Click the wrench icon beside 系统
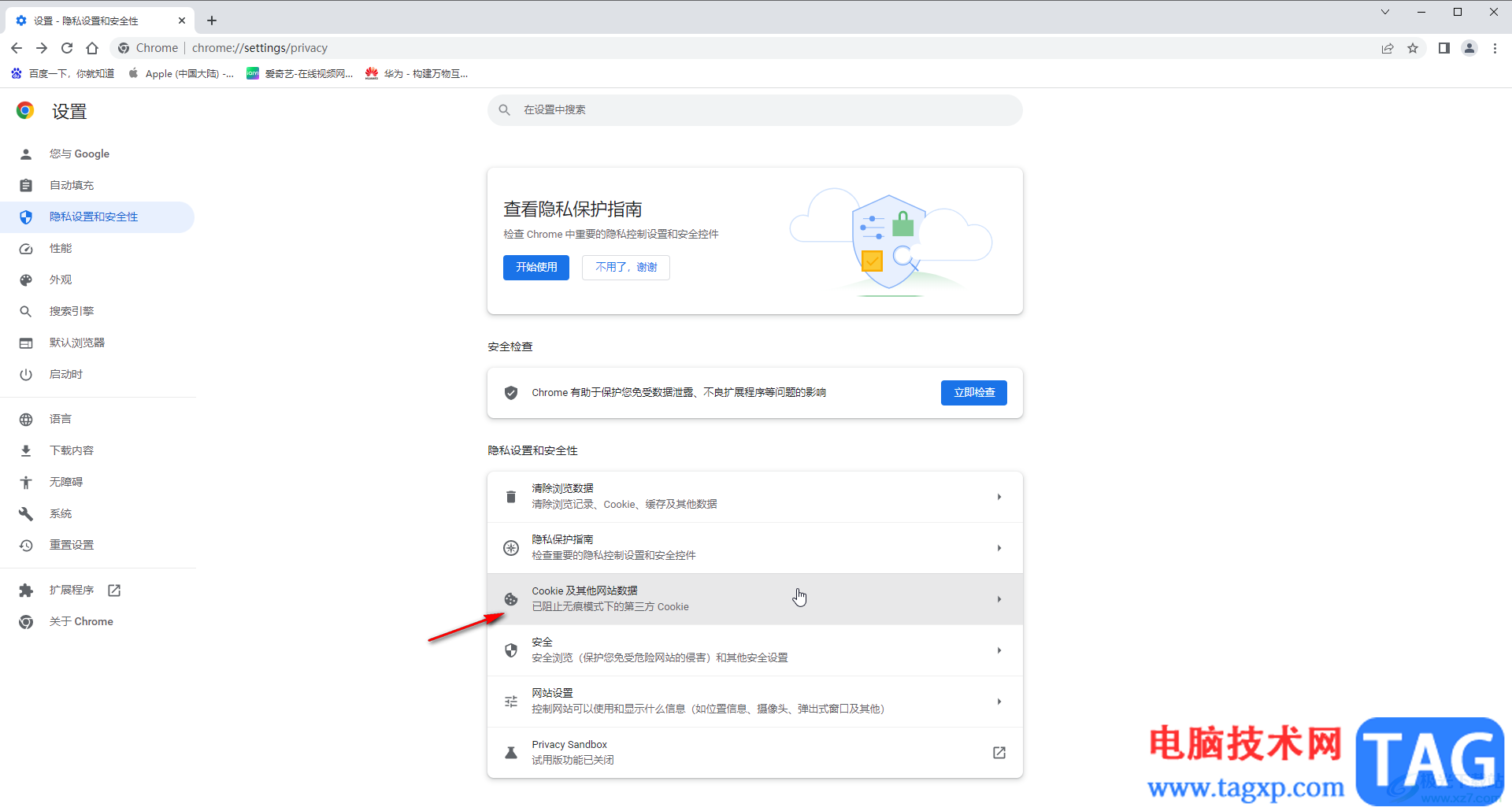1512x811 pixels. (x=26, y=513)
